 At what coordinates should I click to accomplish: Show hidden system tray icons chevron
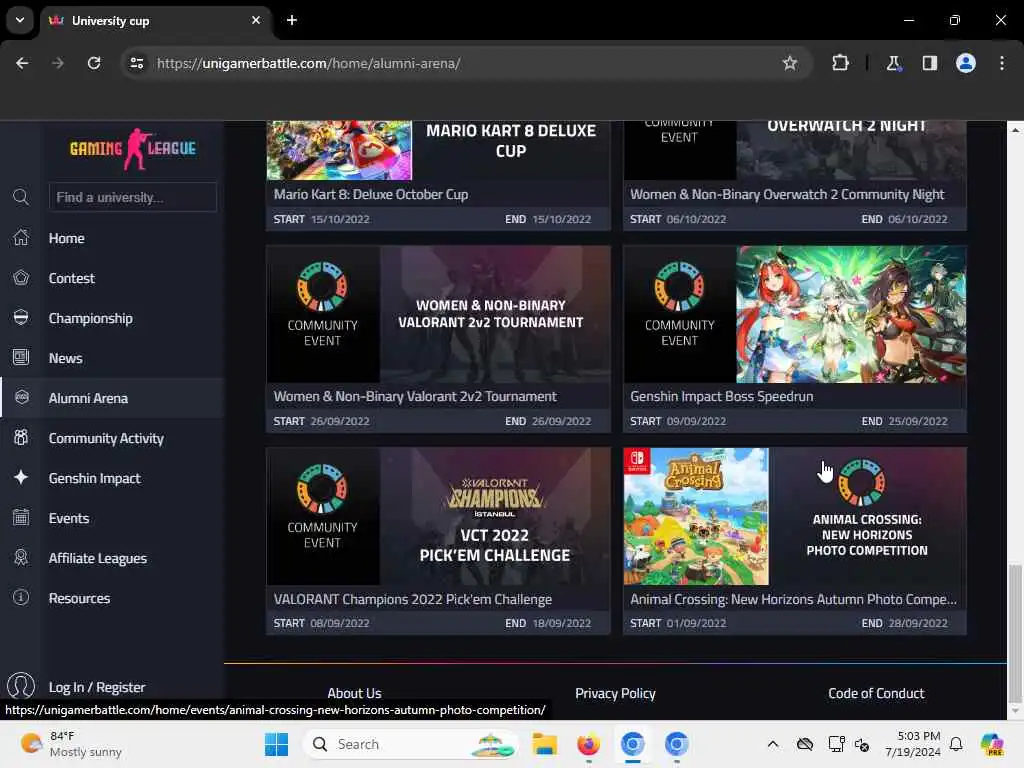click(x=773, y=744)
